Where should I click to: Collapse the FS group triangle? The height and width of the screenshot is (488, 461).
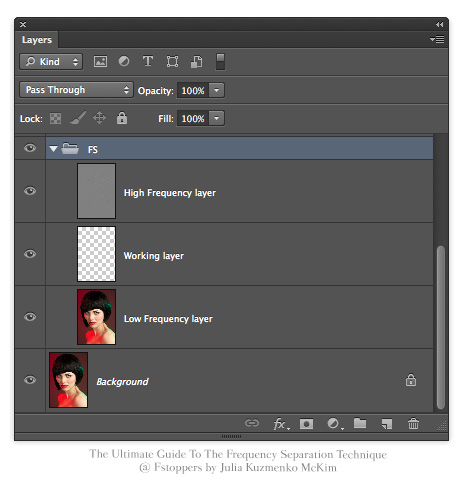point(53,149)
